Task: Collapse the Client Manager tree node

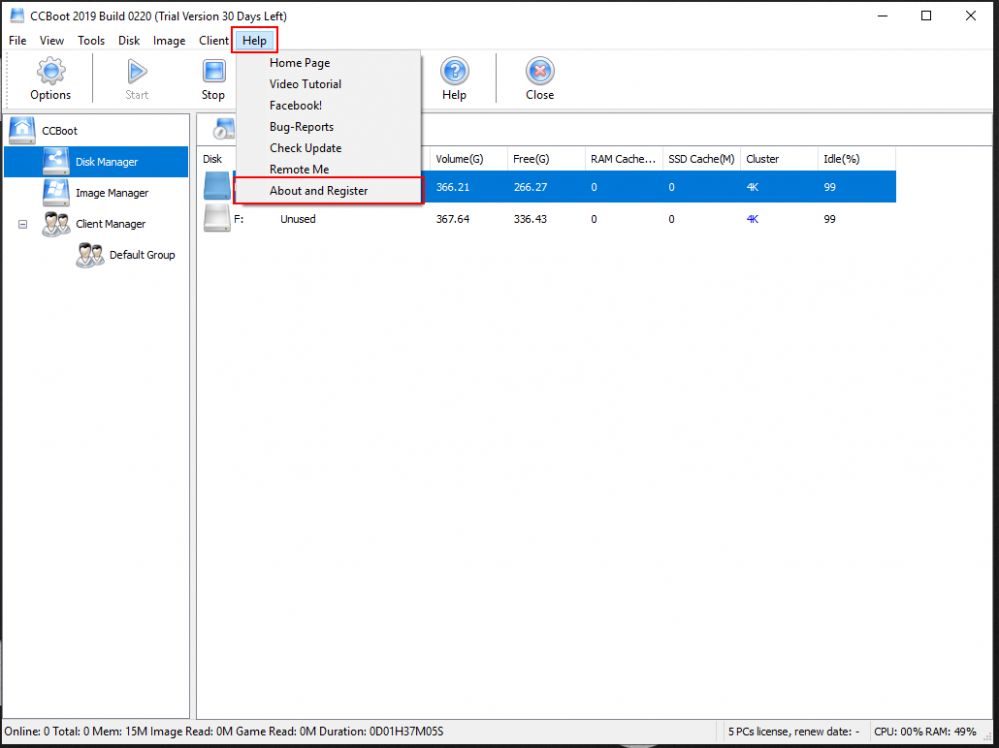Action: click(23, 224)
